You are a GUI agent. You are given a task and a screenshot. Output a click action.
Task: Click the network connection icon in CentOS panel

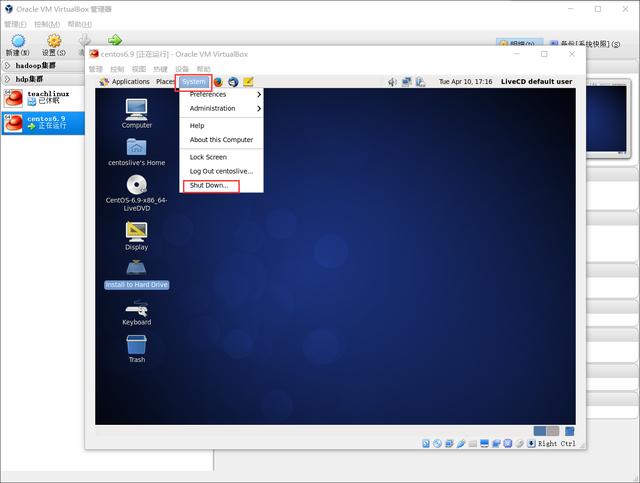coord(407,82)
